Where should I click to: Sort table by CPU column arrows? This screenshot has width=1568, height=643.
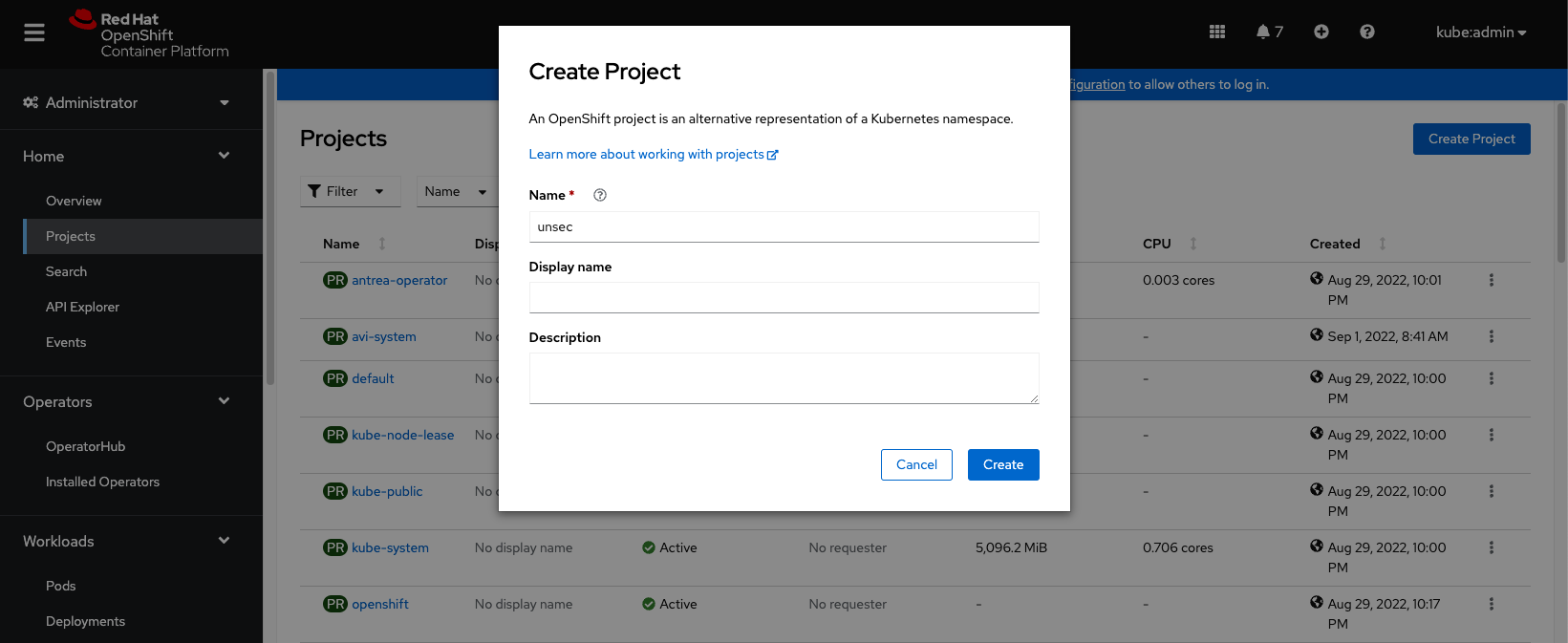1192,244
